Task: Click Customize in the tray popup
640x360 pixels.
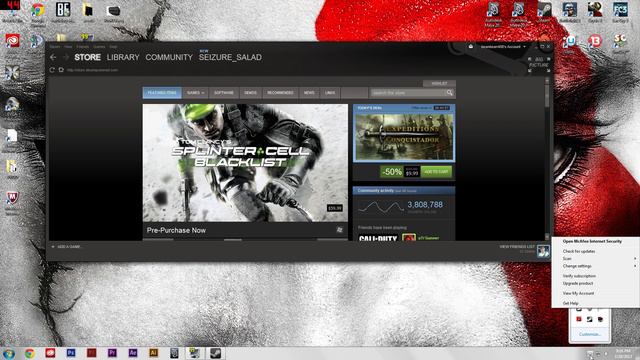Action: pos(590,334)
